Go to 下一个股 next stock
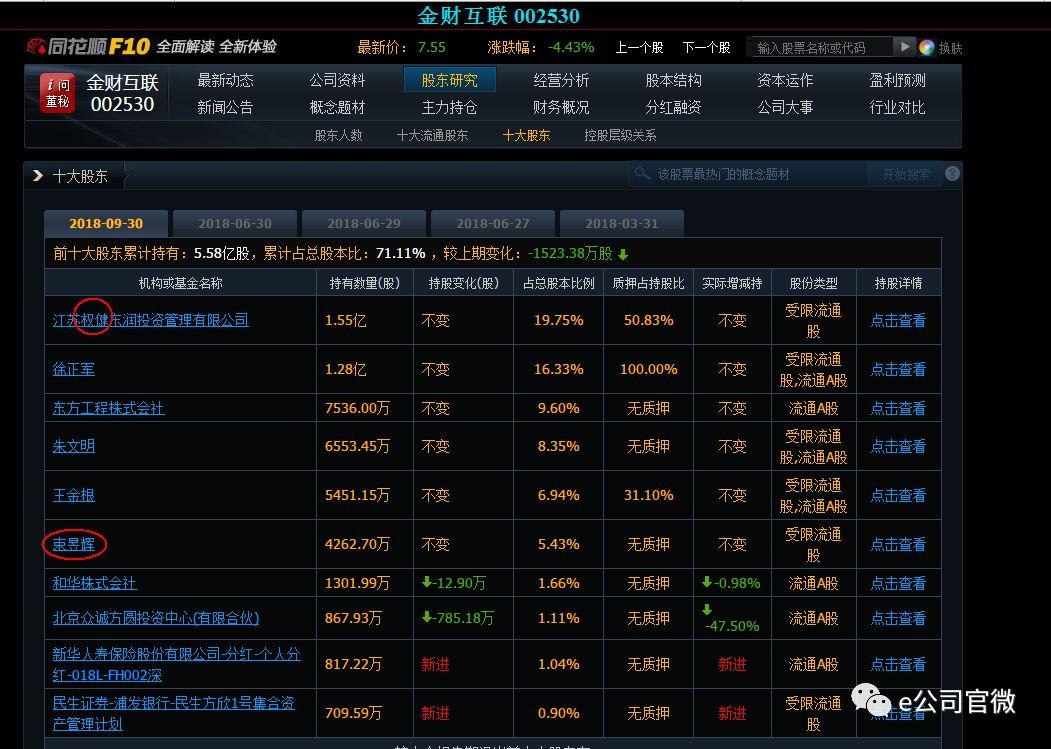Image resolution: width=1051 pixels, height=749 pixels. click(x=706, y=48)
